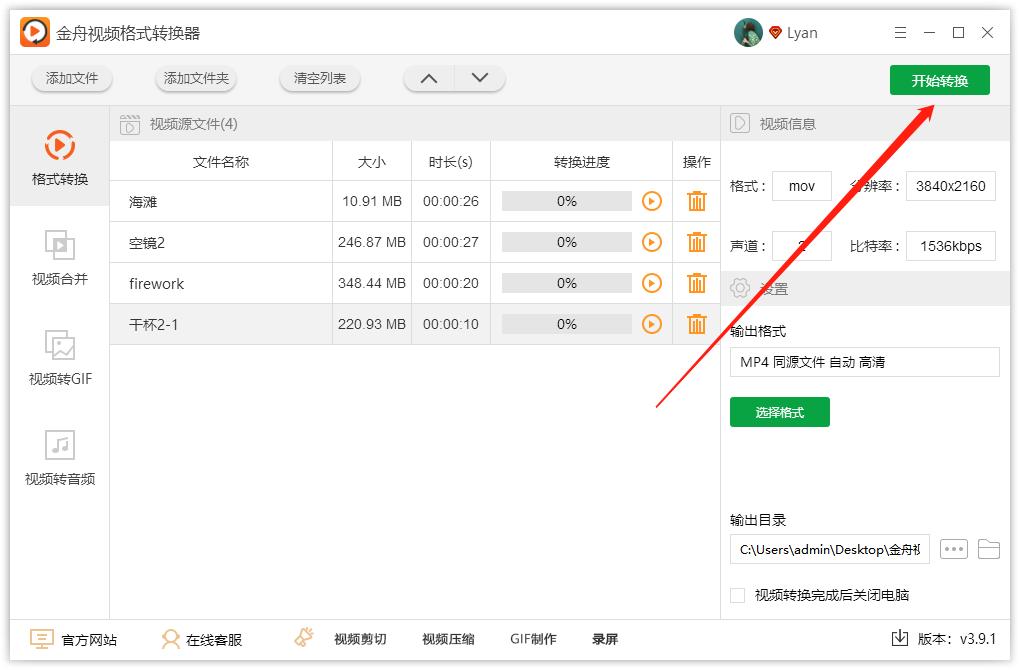Enable shutdown after conversion completes

pyautogui.click(x=737, y=594)
